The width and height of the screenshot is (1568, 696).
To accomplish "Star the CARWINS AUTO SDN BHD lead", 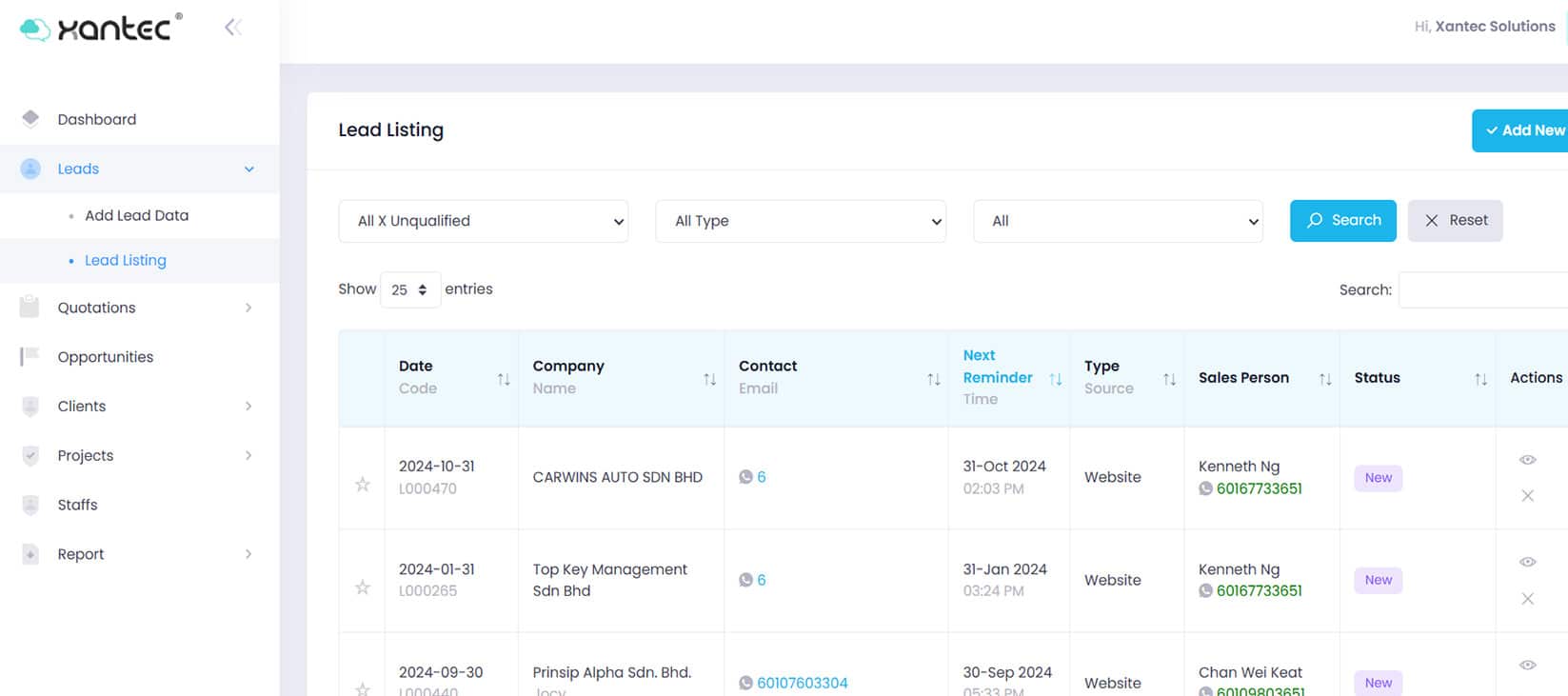I will (363, 485).
